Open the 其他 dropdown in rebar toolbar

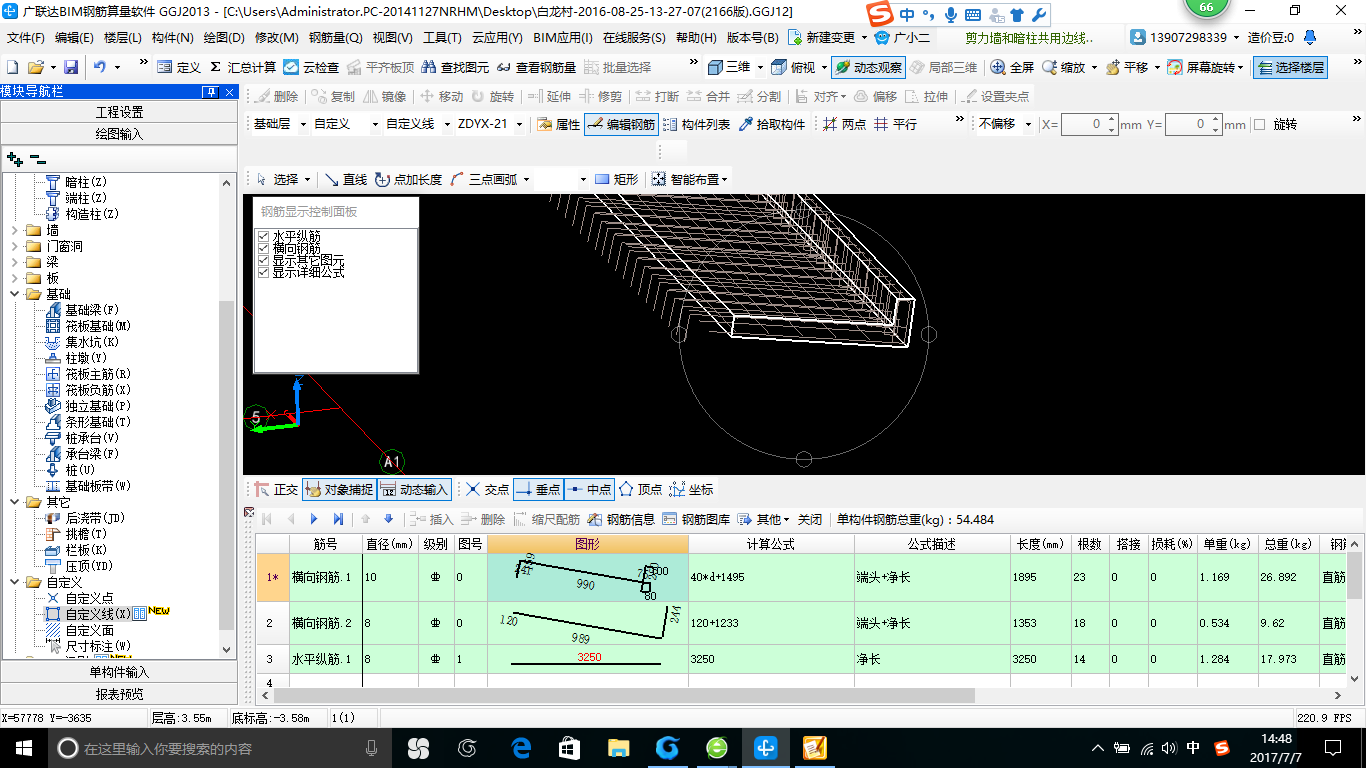(764, 519)
